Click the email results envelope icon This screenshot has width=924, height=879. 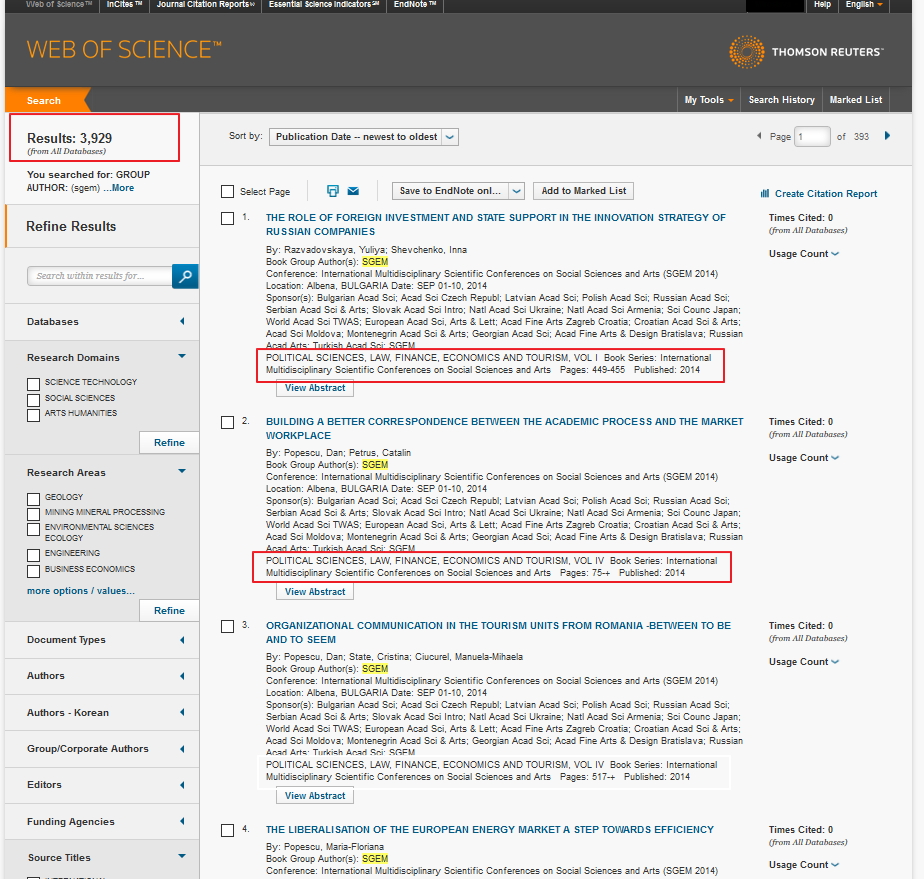point(353,191)
